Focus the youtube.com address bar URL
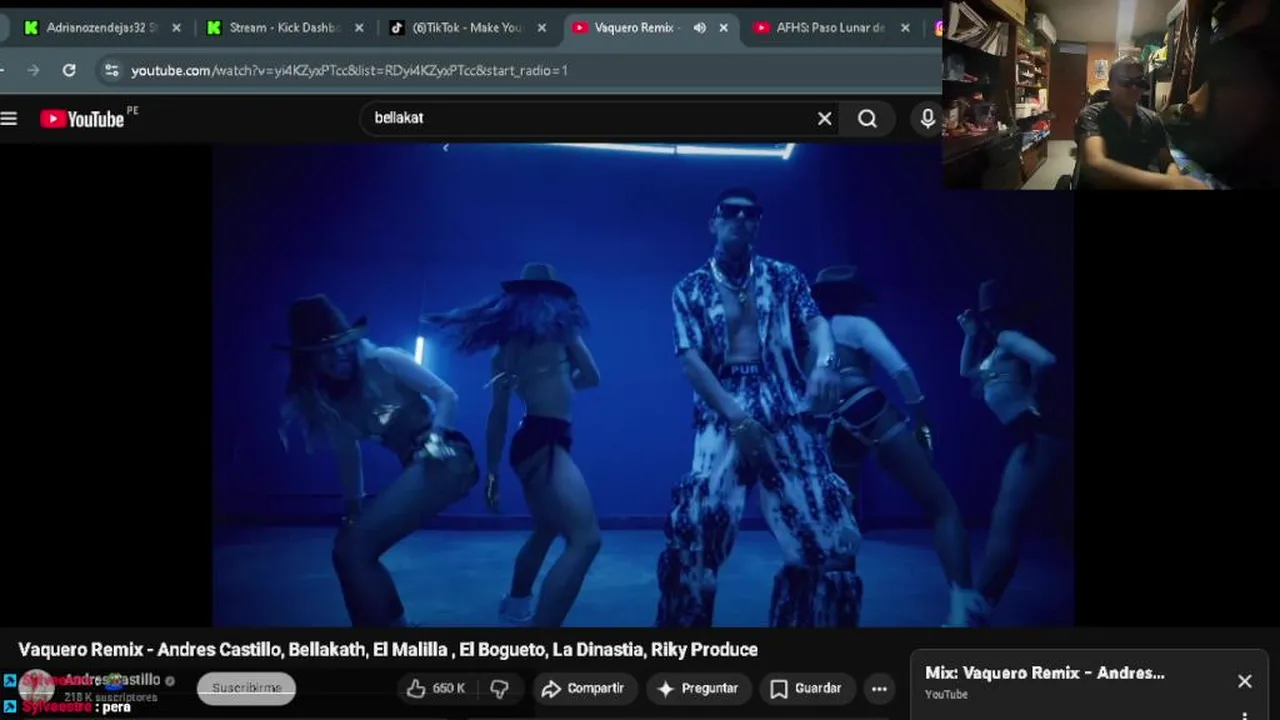 point(349,70)
